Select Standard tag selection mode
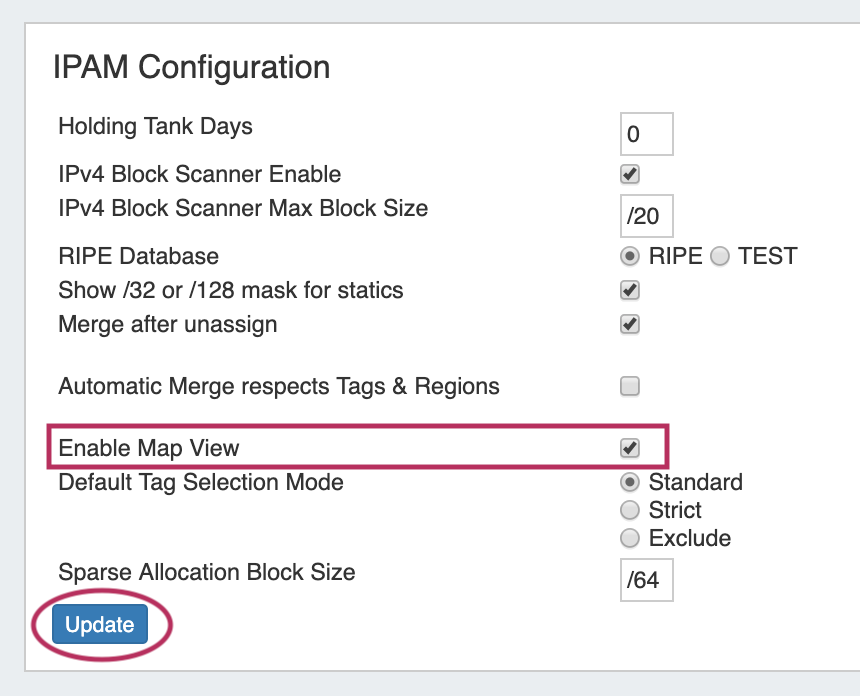Viewport: 860px width, 696px height. (630, 482)
